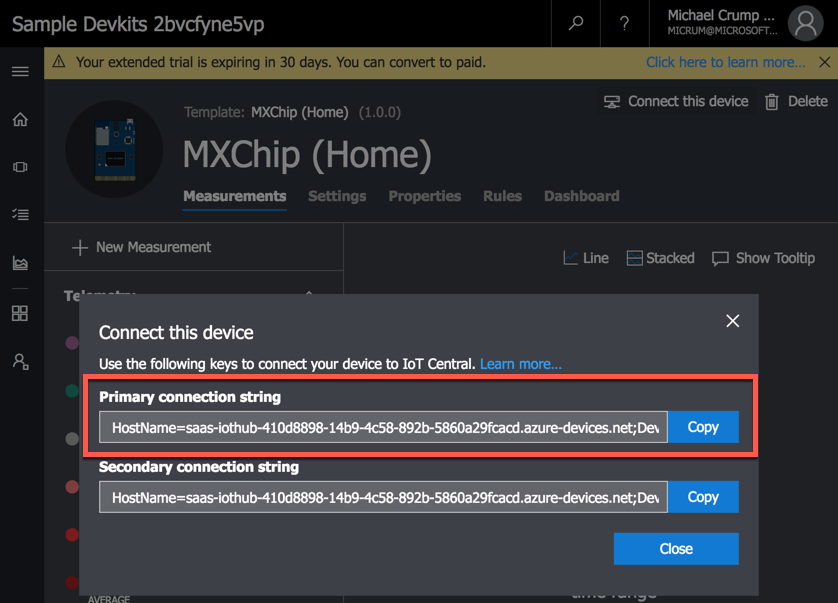Click the Learn more link in dialog
This screenshot has width=838, height=603.
(x=521, y=364)
